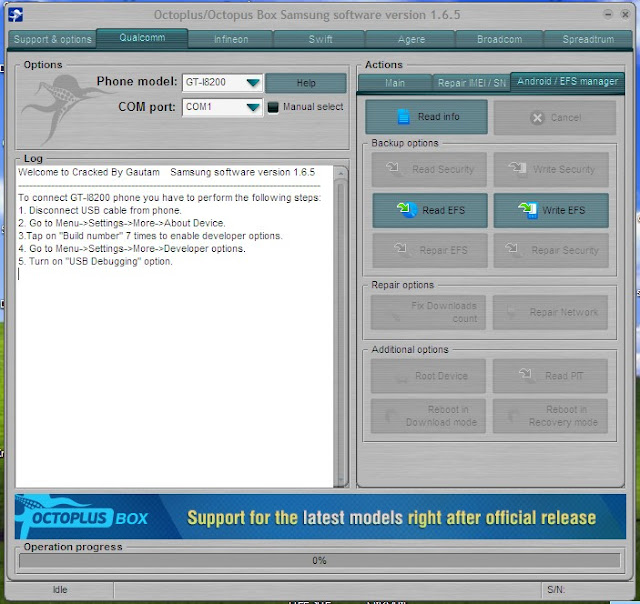Click the Write EFS phone icon
Viewport: 640px width, 604px height.
click(528, 210)
